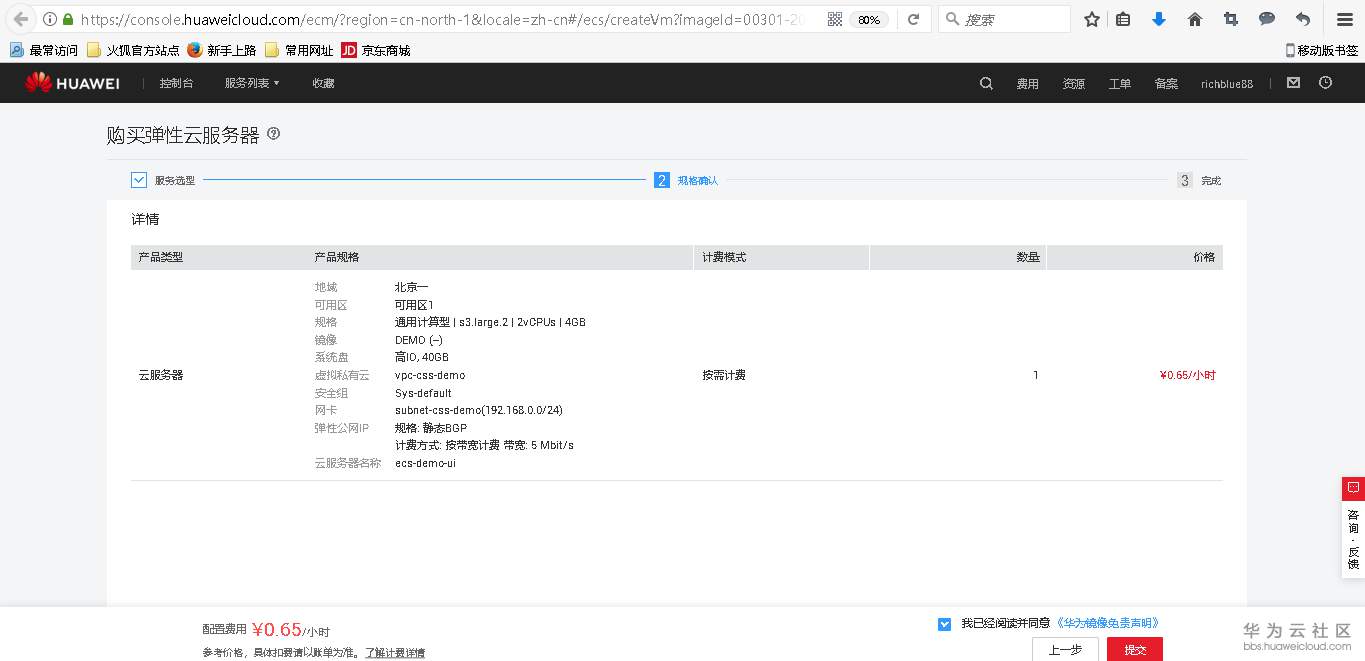Click the 80% zoom level indicator
Viewport: 1365px width, 661px height.
pos(869,19)
